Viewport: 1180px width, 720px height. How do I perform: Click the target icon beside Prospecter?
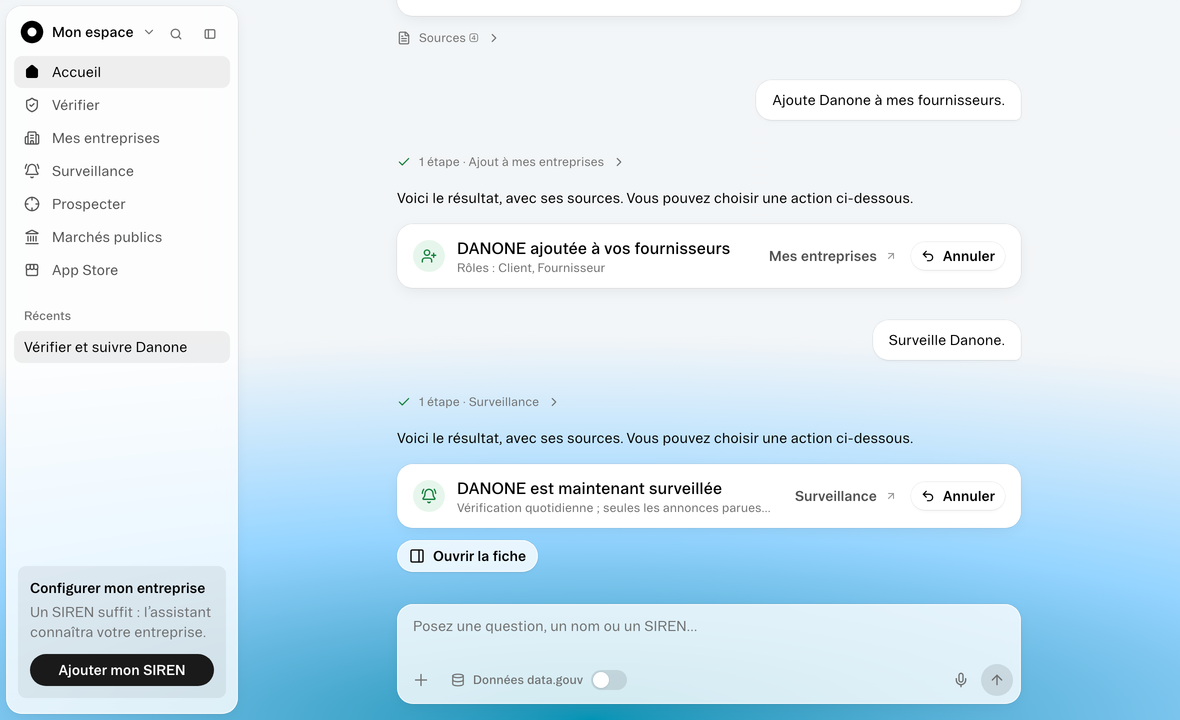32,205
